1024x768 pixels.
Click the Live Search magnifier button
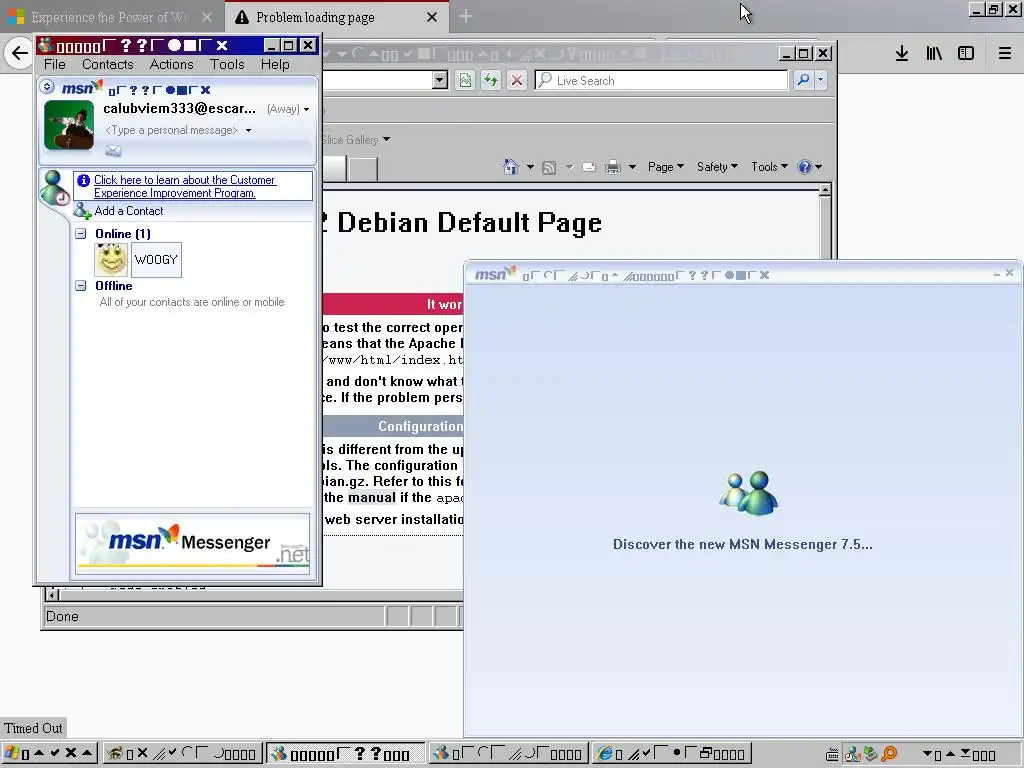(x=803, y=80)
